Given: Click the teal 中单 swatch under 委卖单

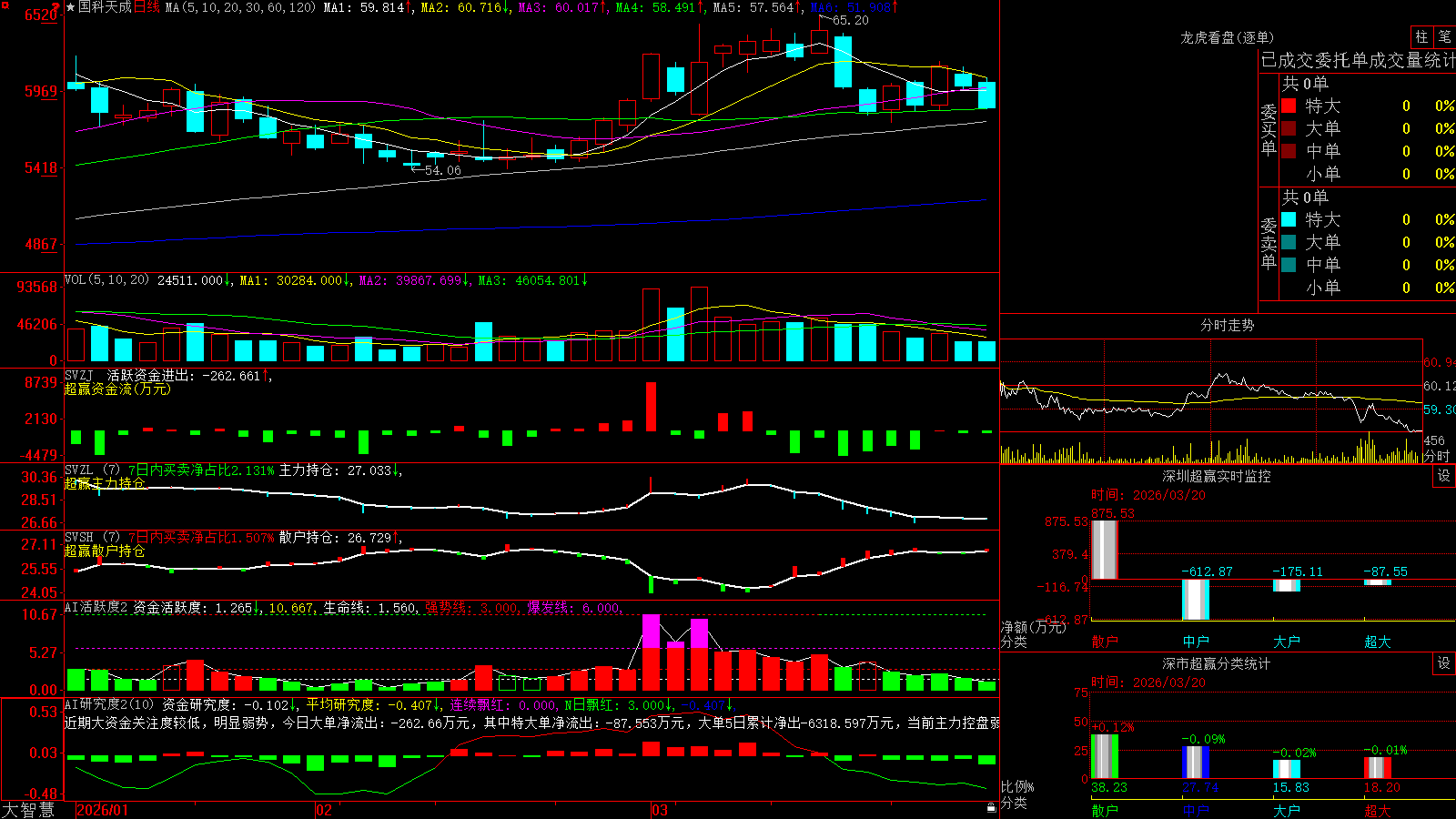Looking at the screenshot, I should coord(1289,265).
